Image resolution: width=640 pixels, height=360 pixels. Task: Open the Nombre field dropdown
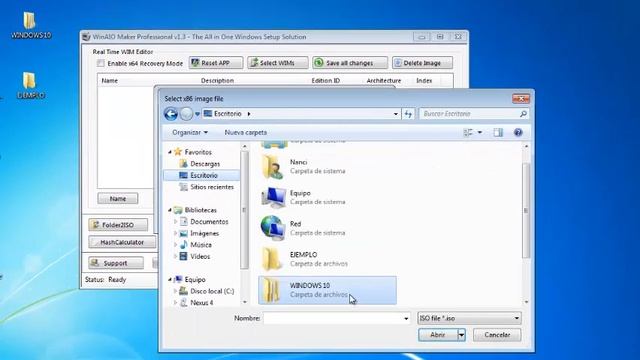tap(406, 318)
